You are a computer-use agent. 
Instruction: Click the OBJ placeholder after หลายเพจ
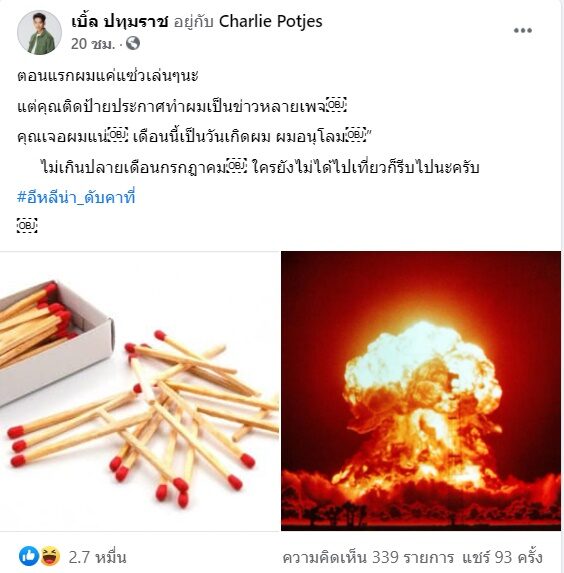click(336, 105)
